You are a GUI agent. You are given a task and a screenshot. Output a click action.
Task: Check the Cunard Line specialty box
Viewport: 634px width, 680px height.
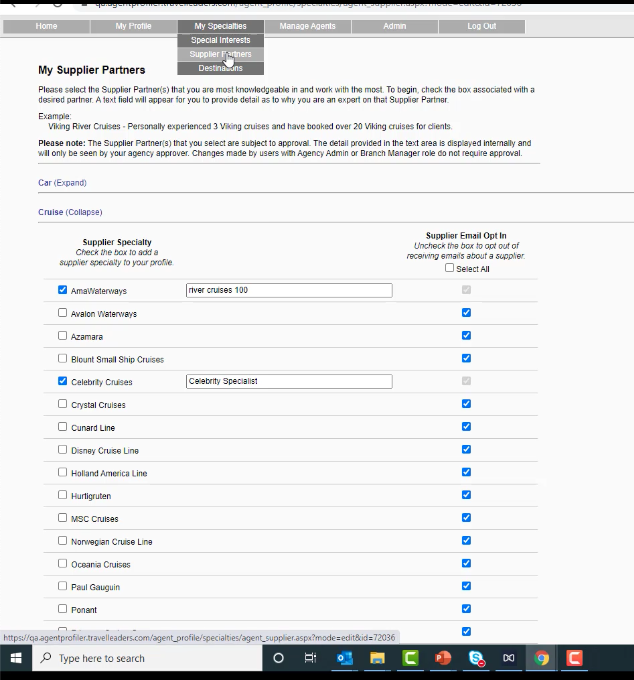tap(62, 427)
